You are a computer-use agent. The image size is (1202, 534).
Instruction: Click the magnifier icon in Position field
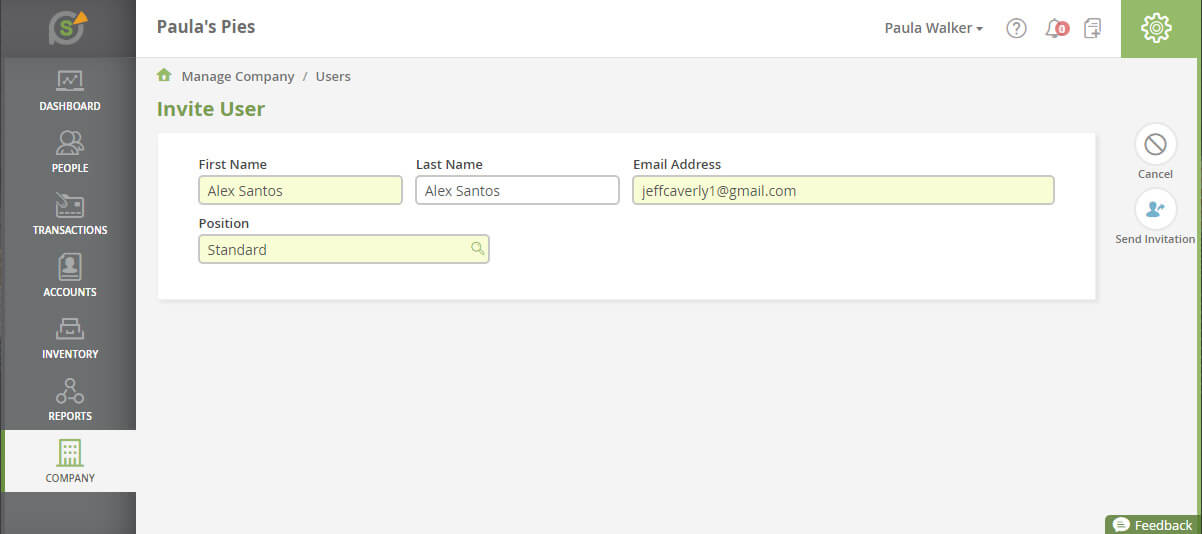[478, 248]
